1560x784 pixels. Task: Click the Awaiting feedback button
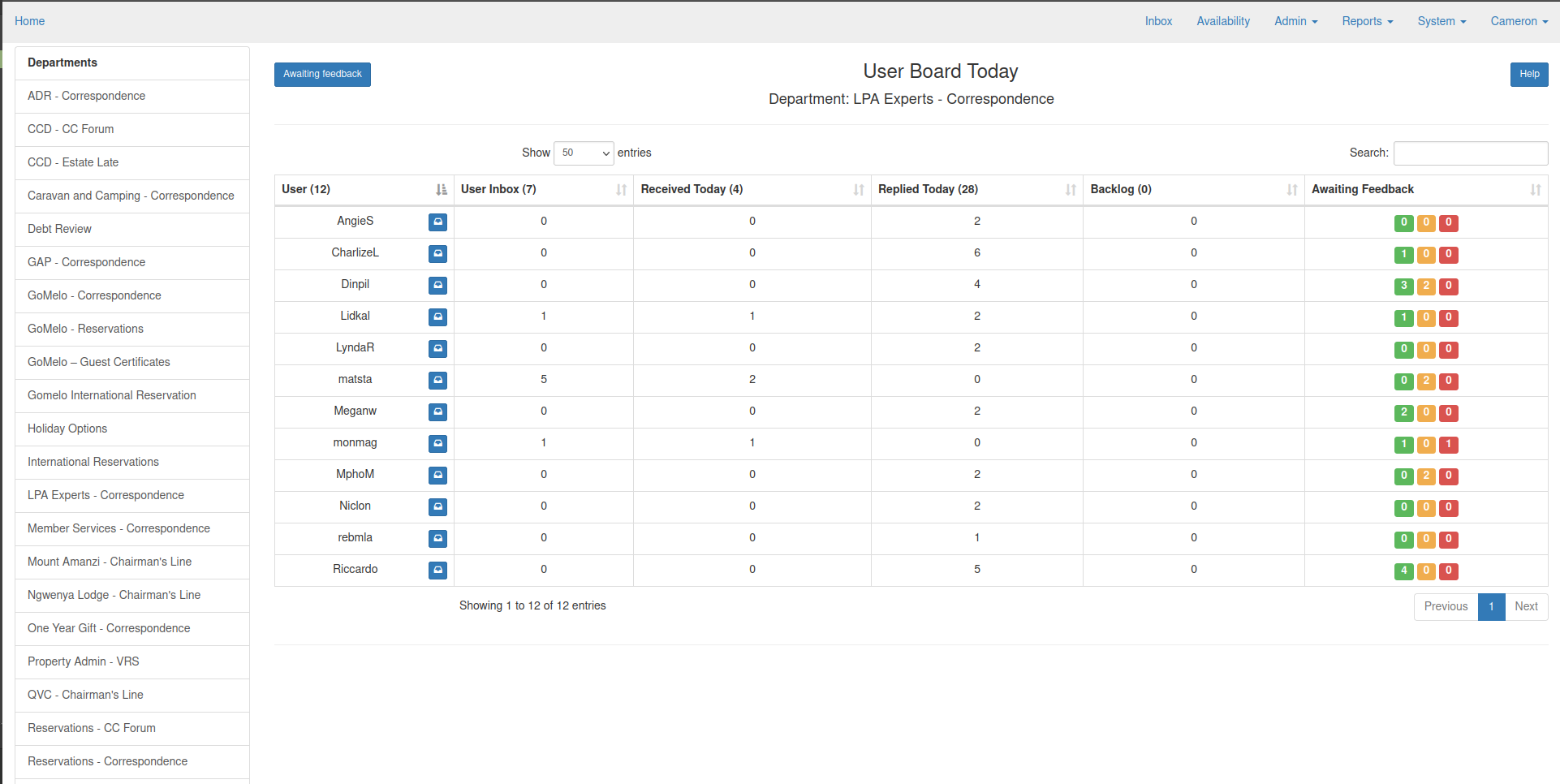point(322,74)
